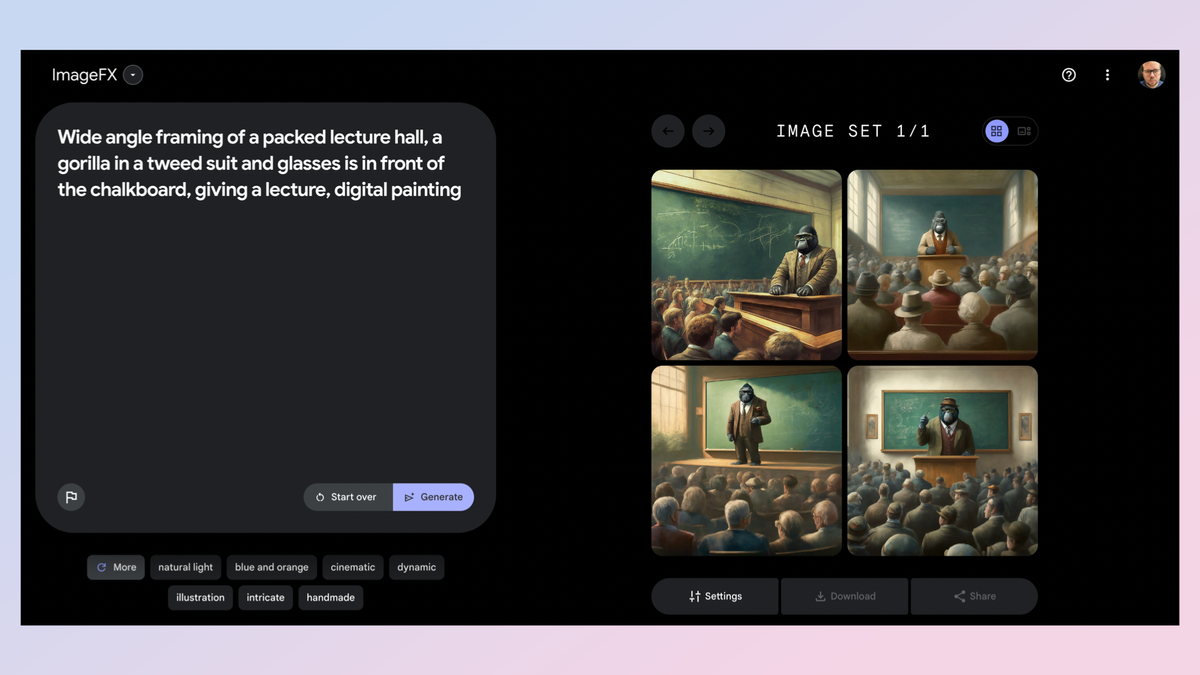Switch to grid view using the grid icon
Image resolution: width=1200 pixels, height=675 pixels.
996,130
